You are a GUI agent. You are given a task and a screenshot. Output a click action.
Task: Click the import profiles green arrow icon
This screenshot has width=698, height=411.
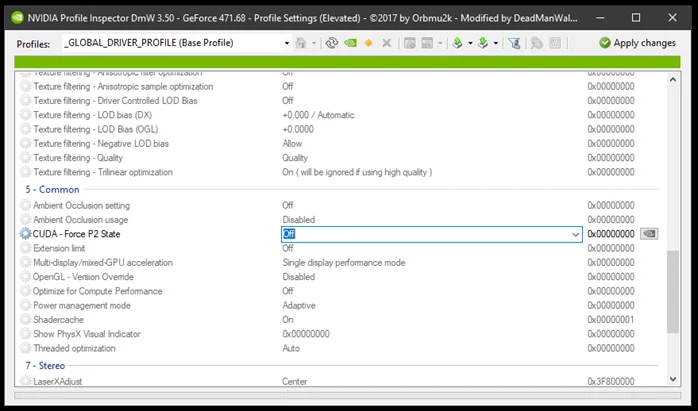pos(483,43)
